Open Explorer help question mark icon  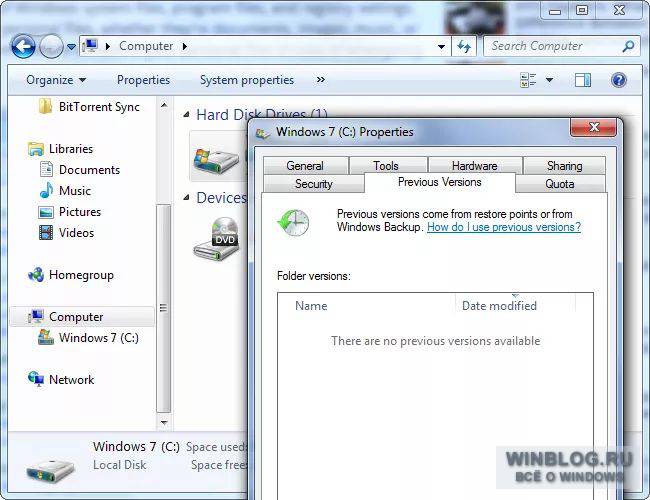coord(618,80)
